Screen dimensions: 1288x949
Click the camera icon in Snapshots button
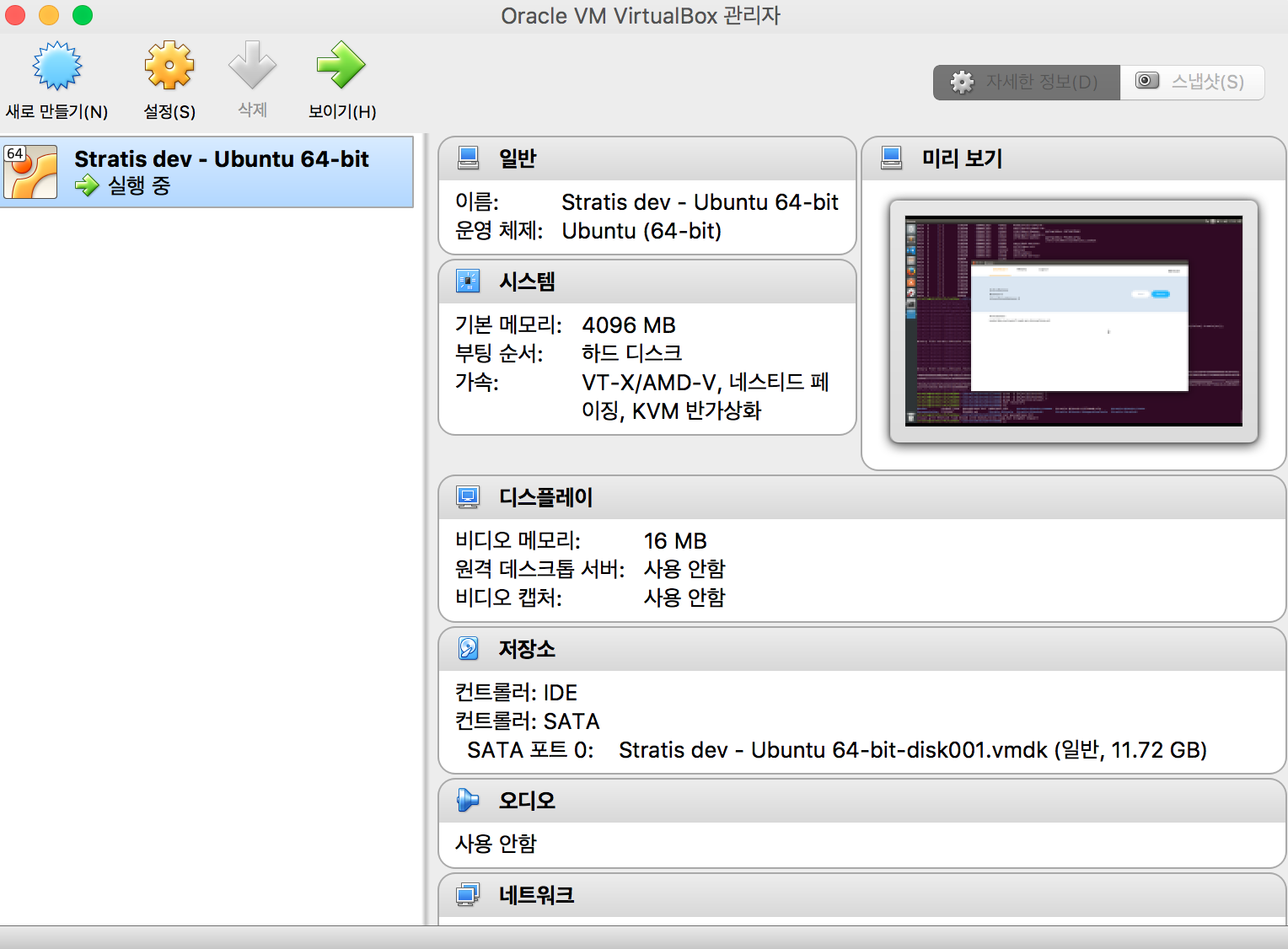tap(1147, 81)
